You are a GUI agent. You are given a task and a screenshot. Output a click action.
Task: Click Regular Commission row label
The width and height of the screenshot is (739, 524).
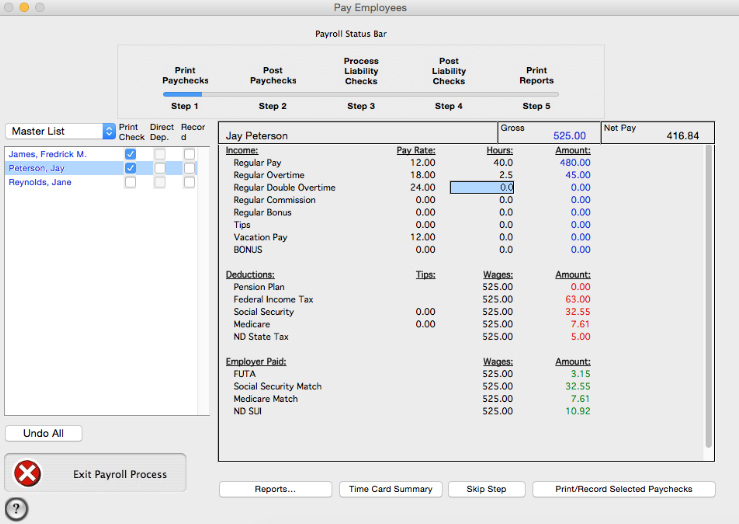(275, 200)
